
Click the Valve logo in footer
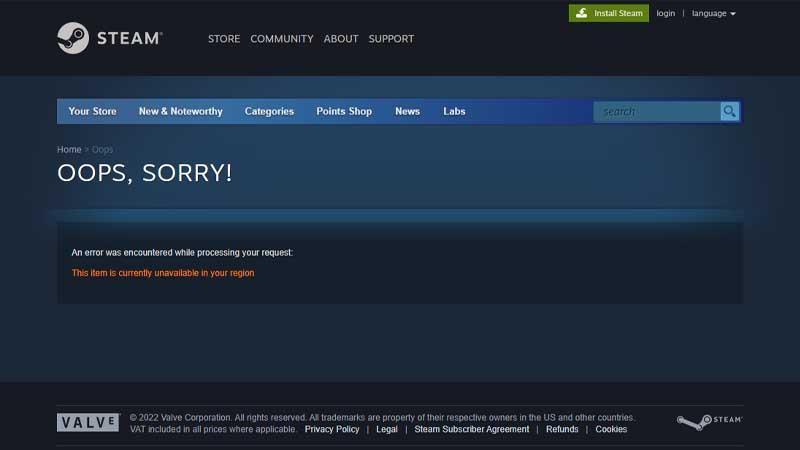(88, 422)
